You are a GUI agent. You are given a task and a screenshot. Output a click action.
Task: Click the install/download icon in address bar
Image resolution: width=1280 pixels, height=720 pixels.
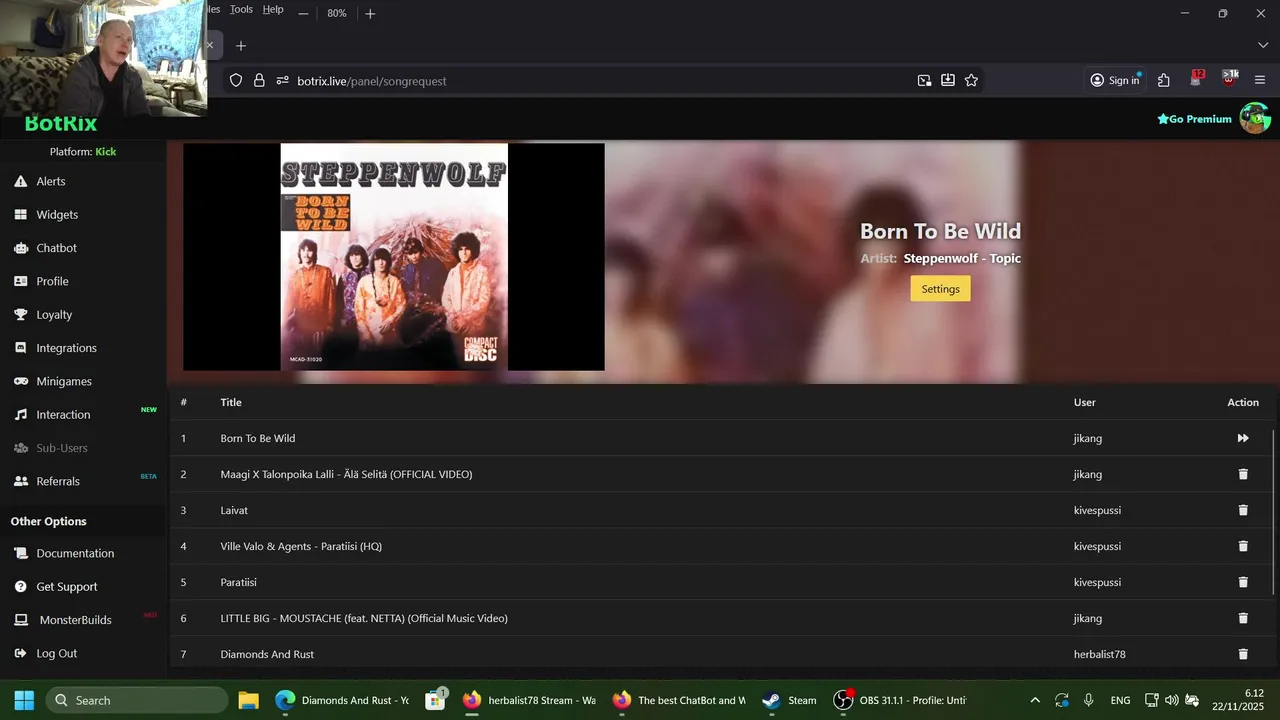point(947,80)
